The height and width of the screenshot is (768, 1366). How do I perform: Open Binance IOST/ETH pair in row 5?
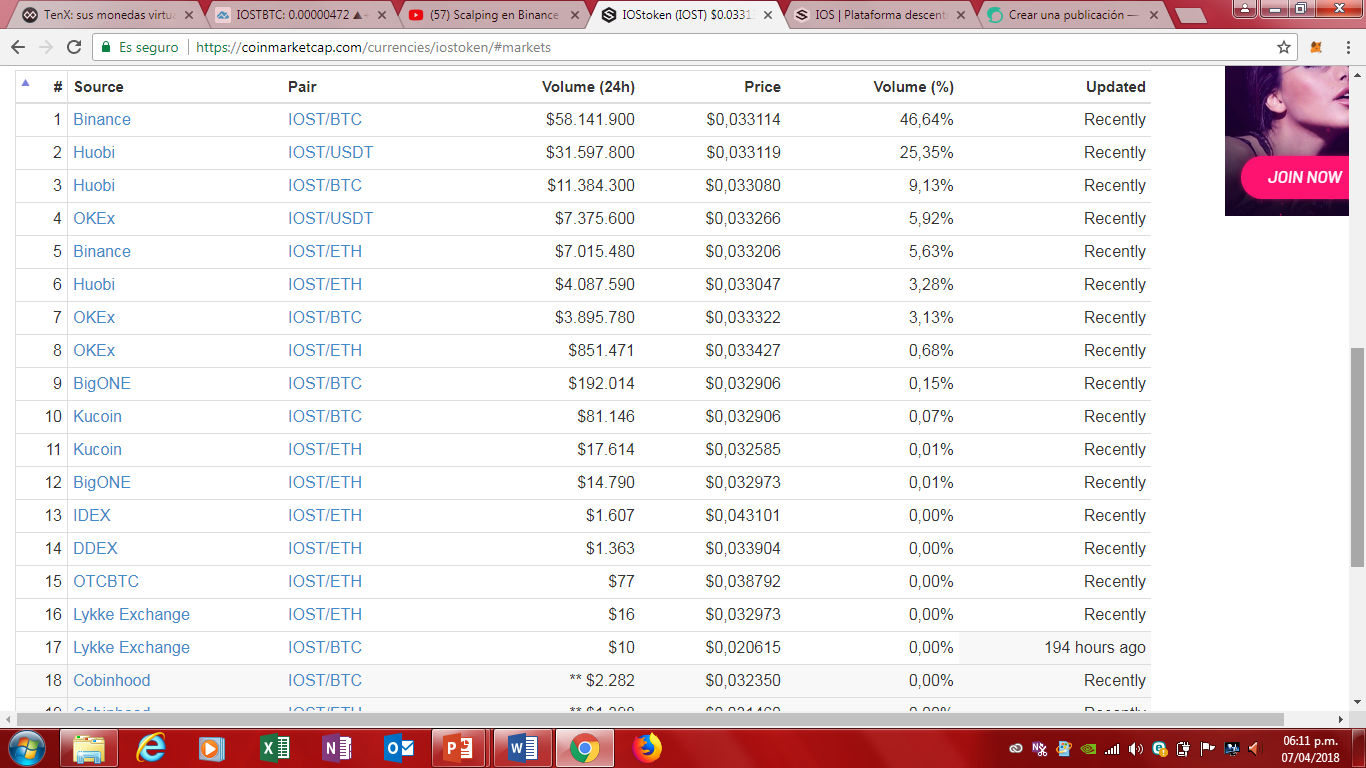(x=325, y=252)
